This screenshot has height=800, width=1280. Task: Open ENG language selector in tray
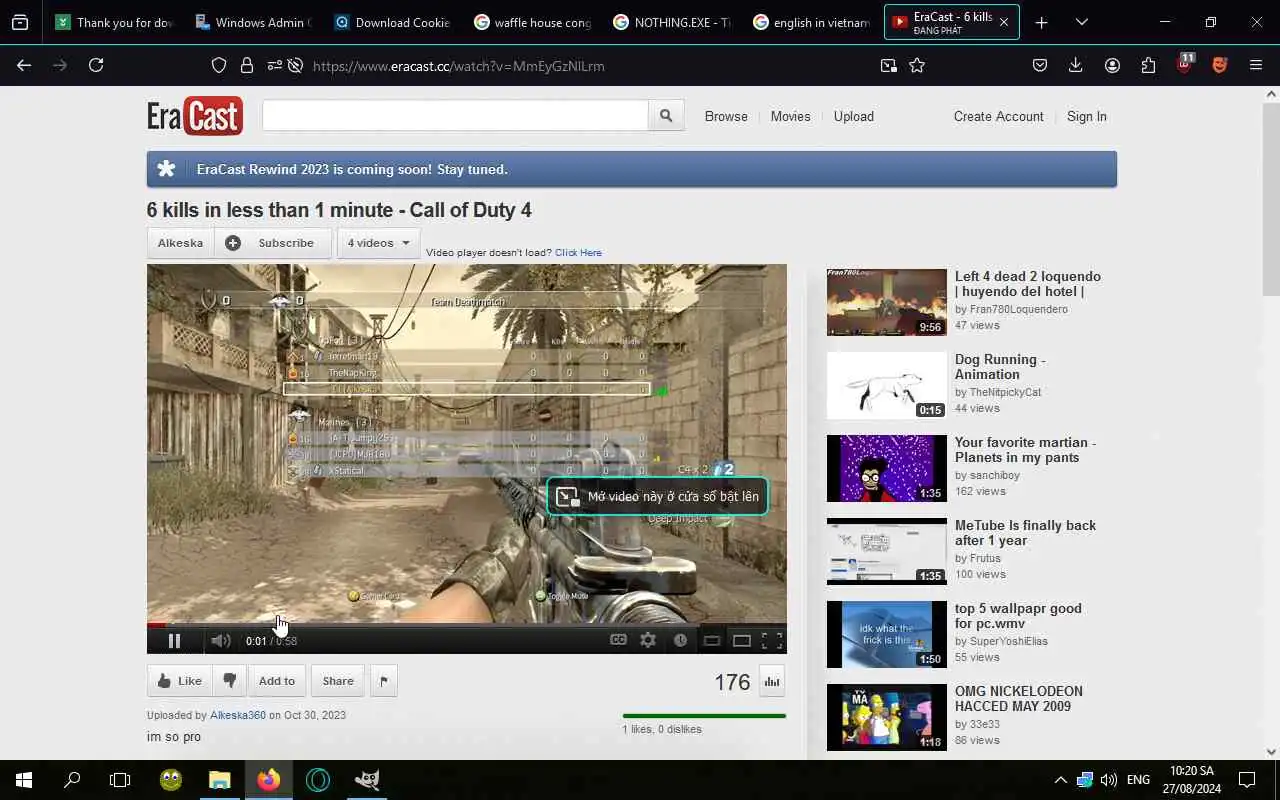(1138, 780)
